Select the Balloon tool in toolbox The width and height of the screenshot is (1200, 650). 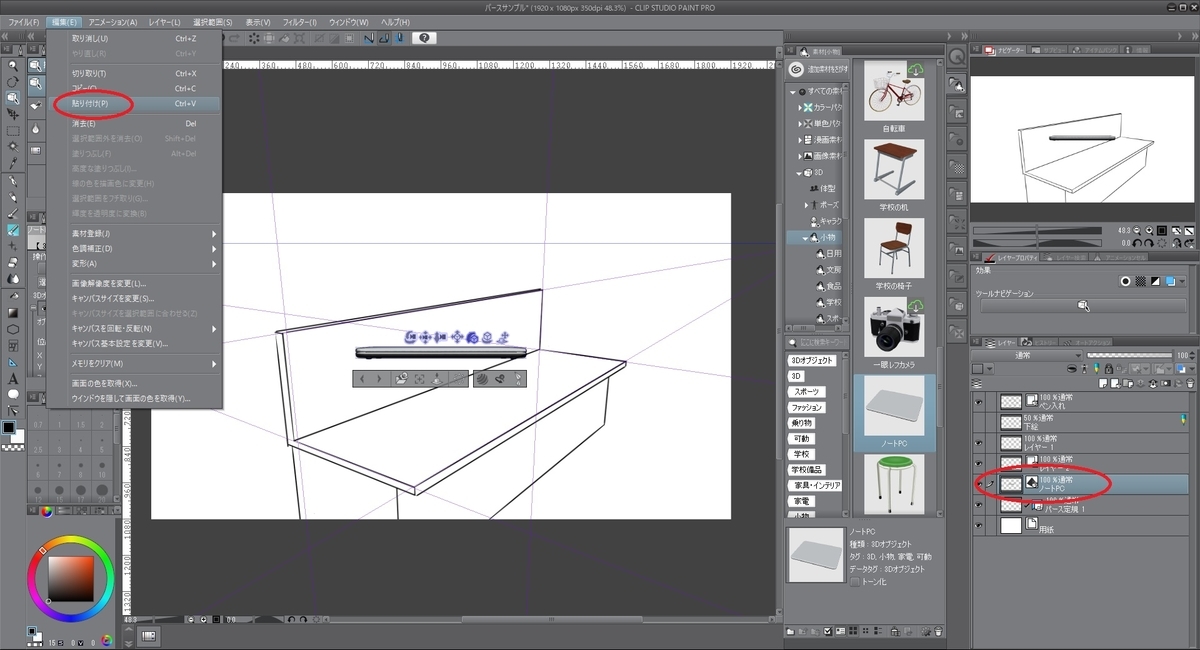(x=13, y=394)
